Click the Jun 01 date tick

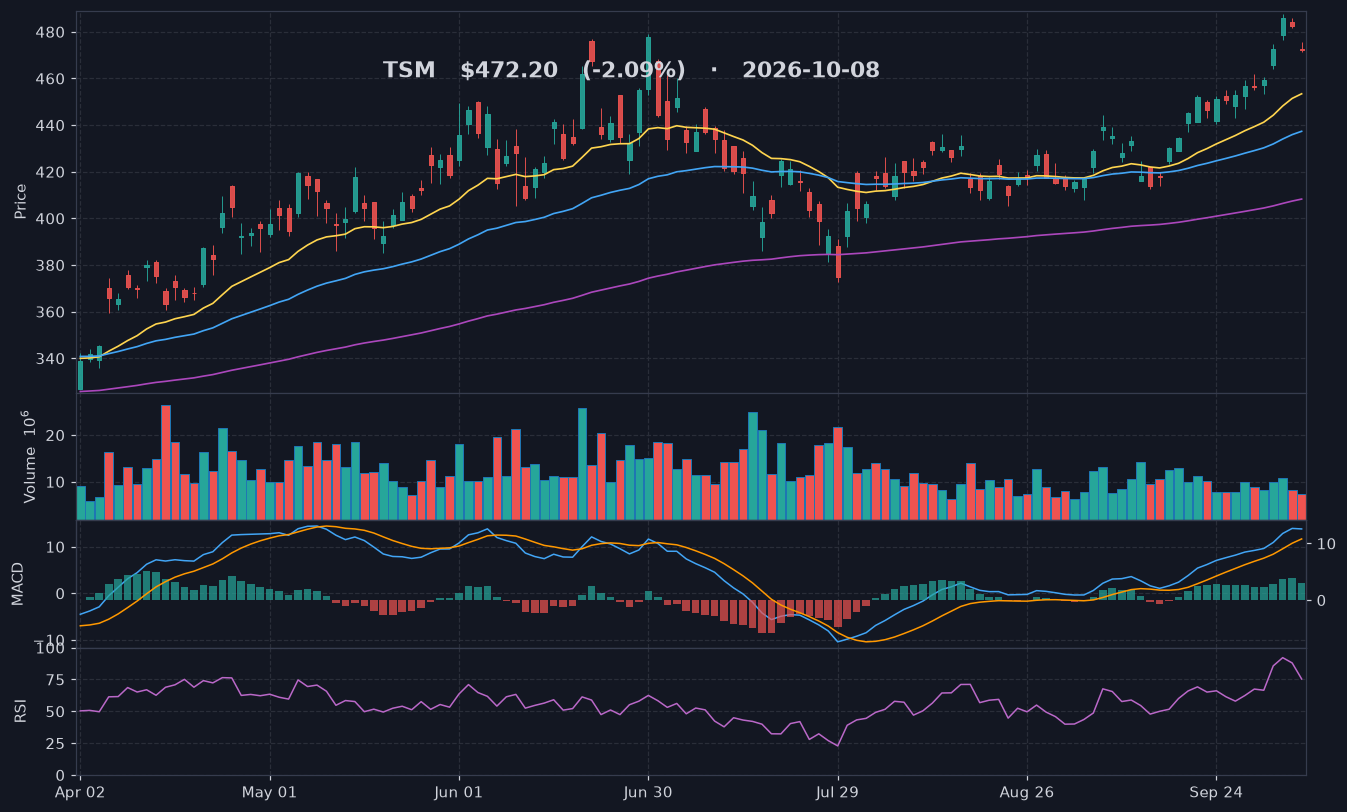coord(460,792)
